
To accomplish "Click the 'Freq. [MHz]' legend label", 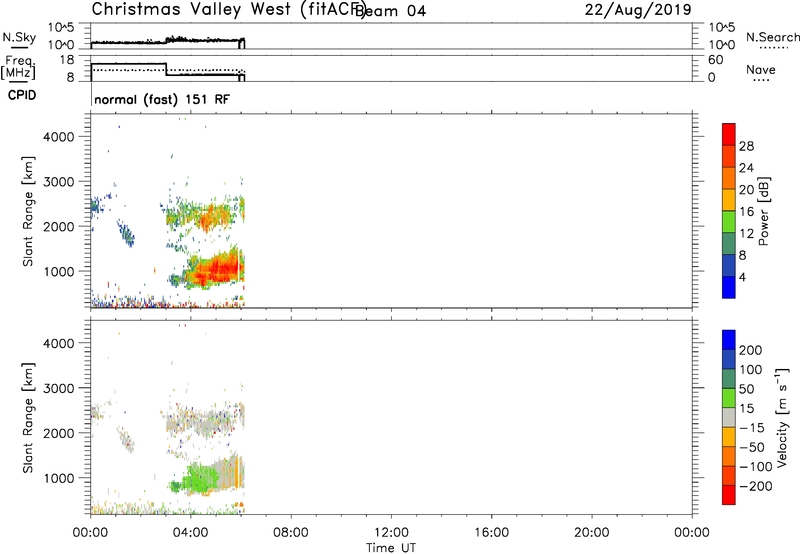I will click(18, 67).
